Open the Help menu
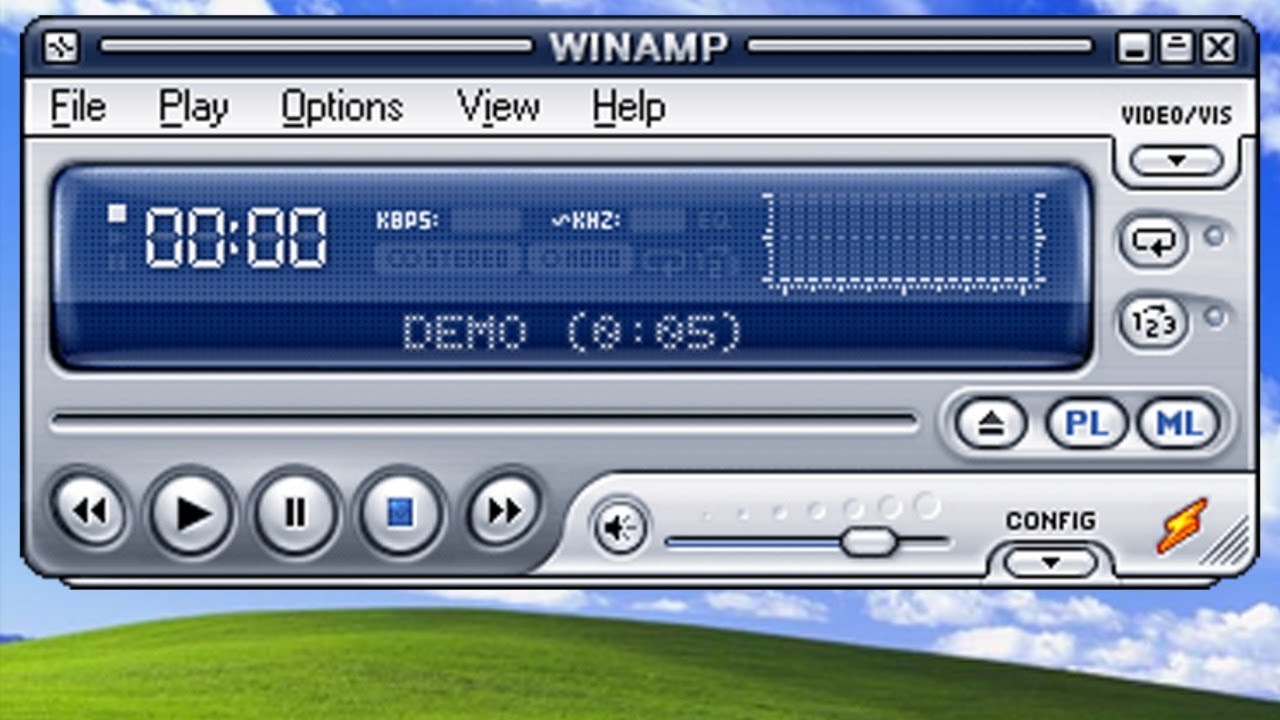The image size is (1280, 720). coord(628,108)
